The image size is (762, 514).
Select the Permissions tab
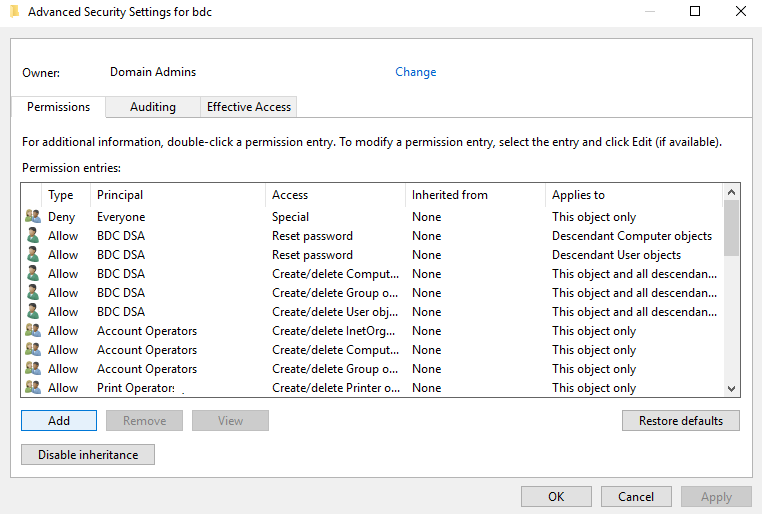click(58, 107)
